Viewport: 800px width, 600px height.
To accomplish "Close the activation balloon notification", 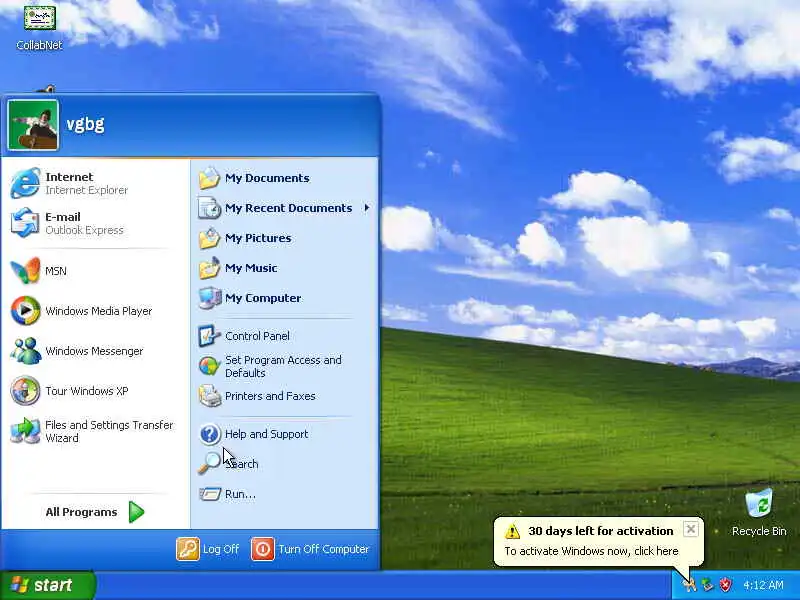I will (x=690, y=529).
